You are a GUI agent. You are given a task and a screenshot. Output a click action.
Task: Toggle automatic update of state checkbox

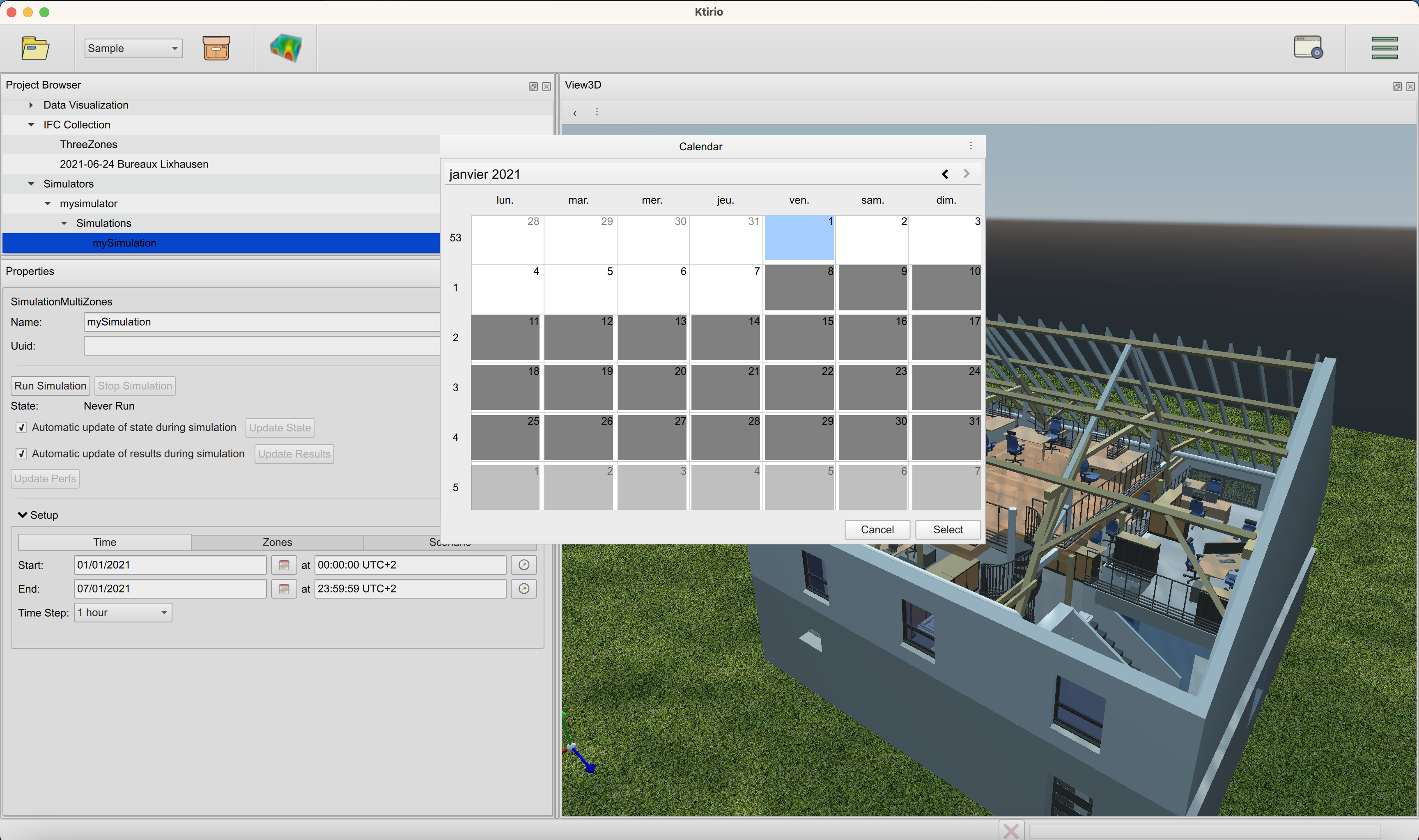point(21,427)
